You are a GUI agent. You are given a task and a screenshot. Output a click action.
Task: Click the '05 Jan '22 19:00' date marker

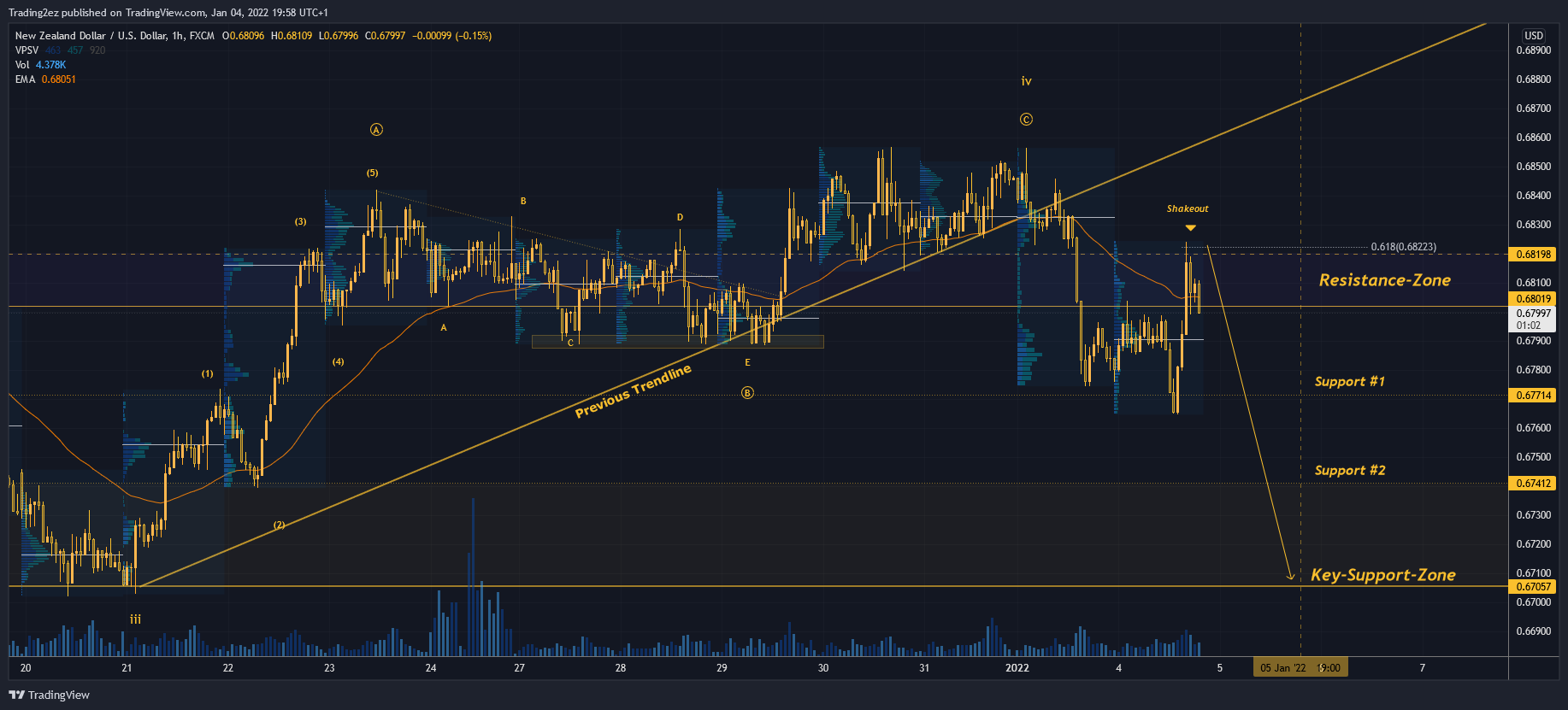[1300, 668]
